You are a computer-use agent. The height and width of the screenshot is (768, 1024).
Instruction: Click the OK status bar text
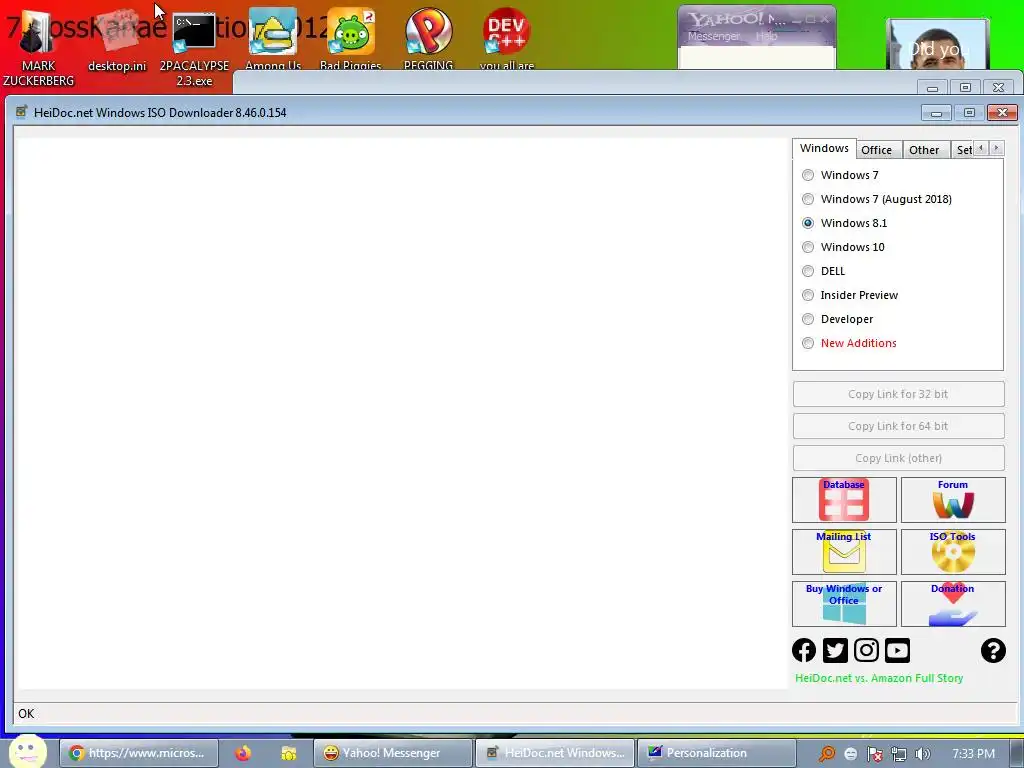click(x=26, y=714)
